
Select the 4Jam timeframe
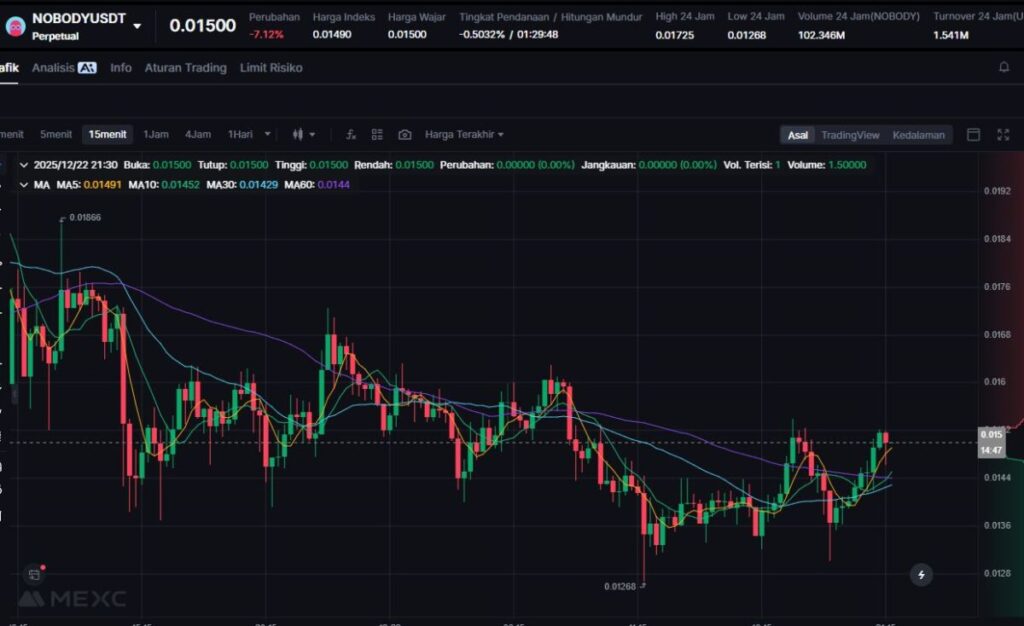click(197, 134)
